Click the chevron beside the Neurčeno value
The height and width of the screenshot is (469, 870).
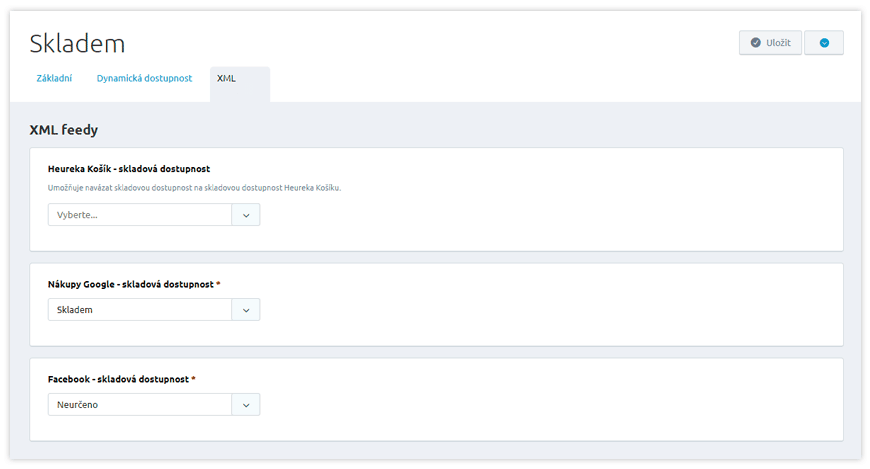tap(246, 405)
